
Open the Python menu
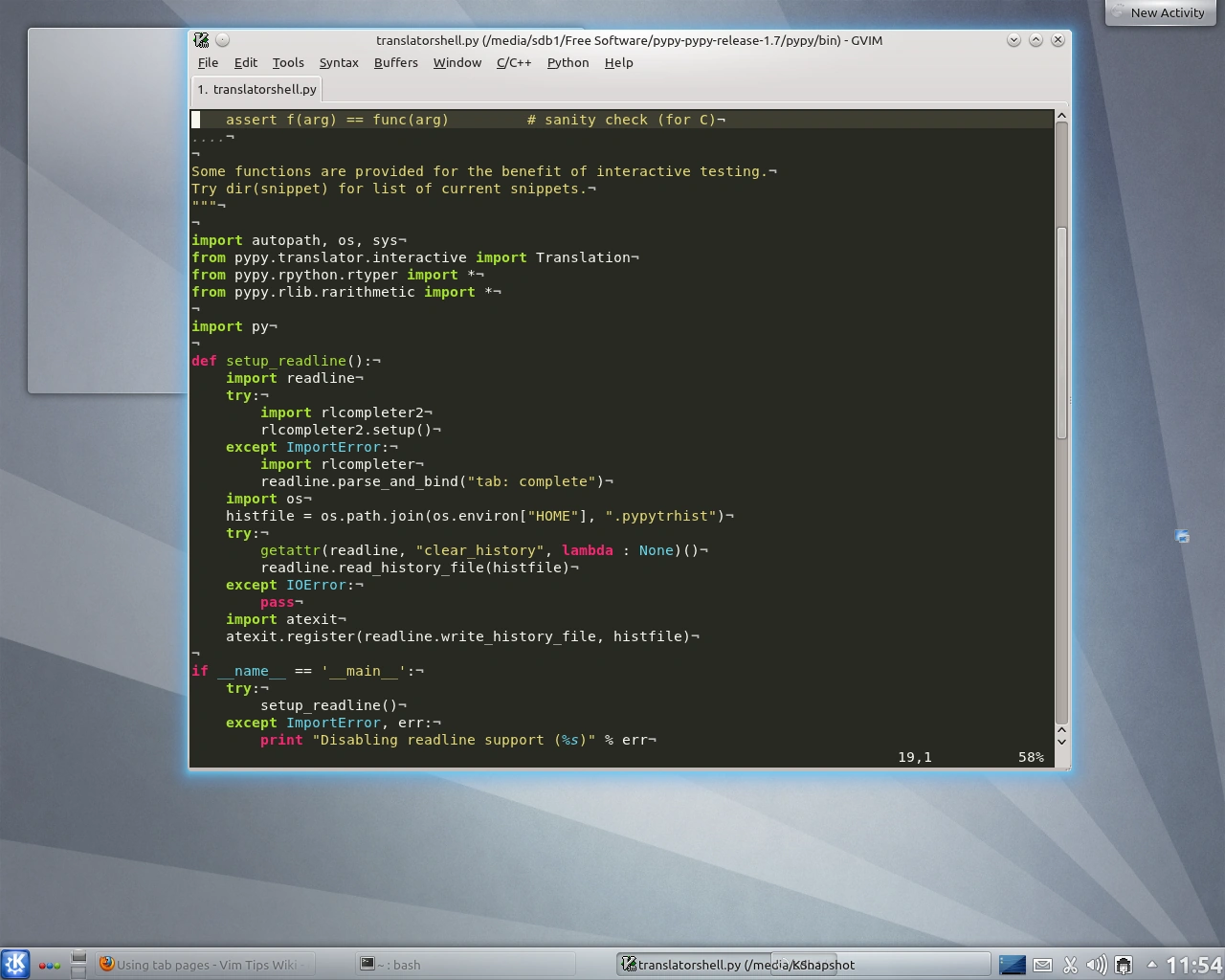tap(568, 62)
